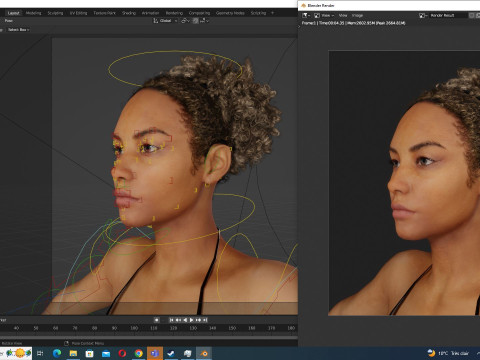
Task: Click the auto keying record button
Action: click(156, 320)
